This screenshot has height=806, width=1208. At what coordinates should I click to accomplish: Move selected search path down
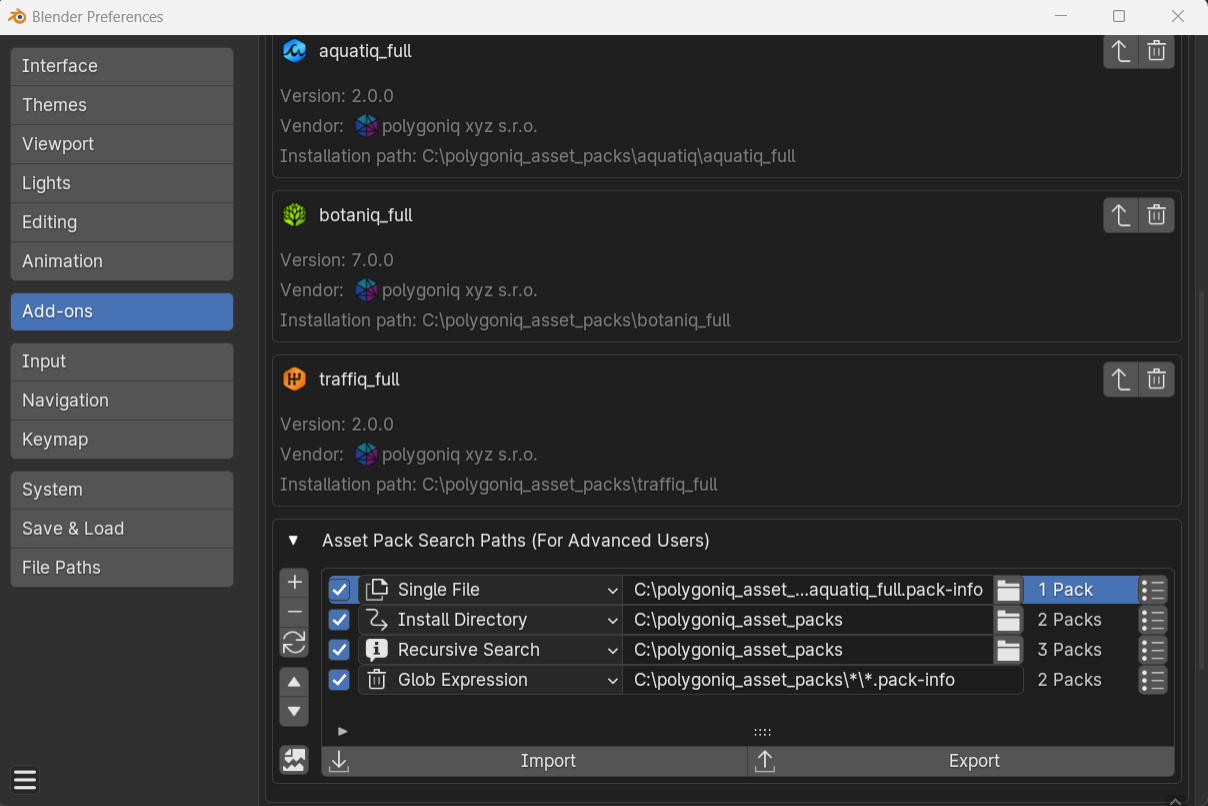[294, 712]
